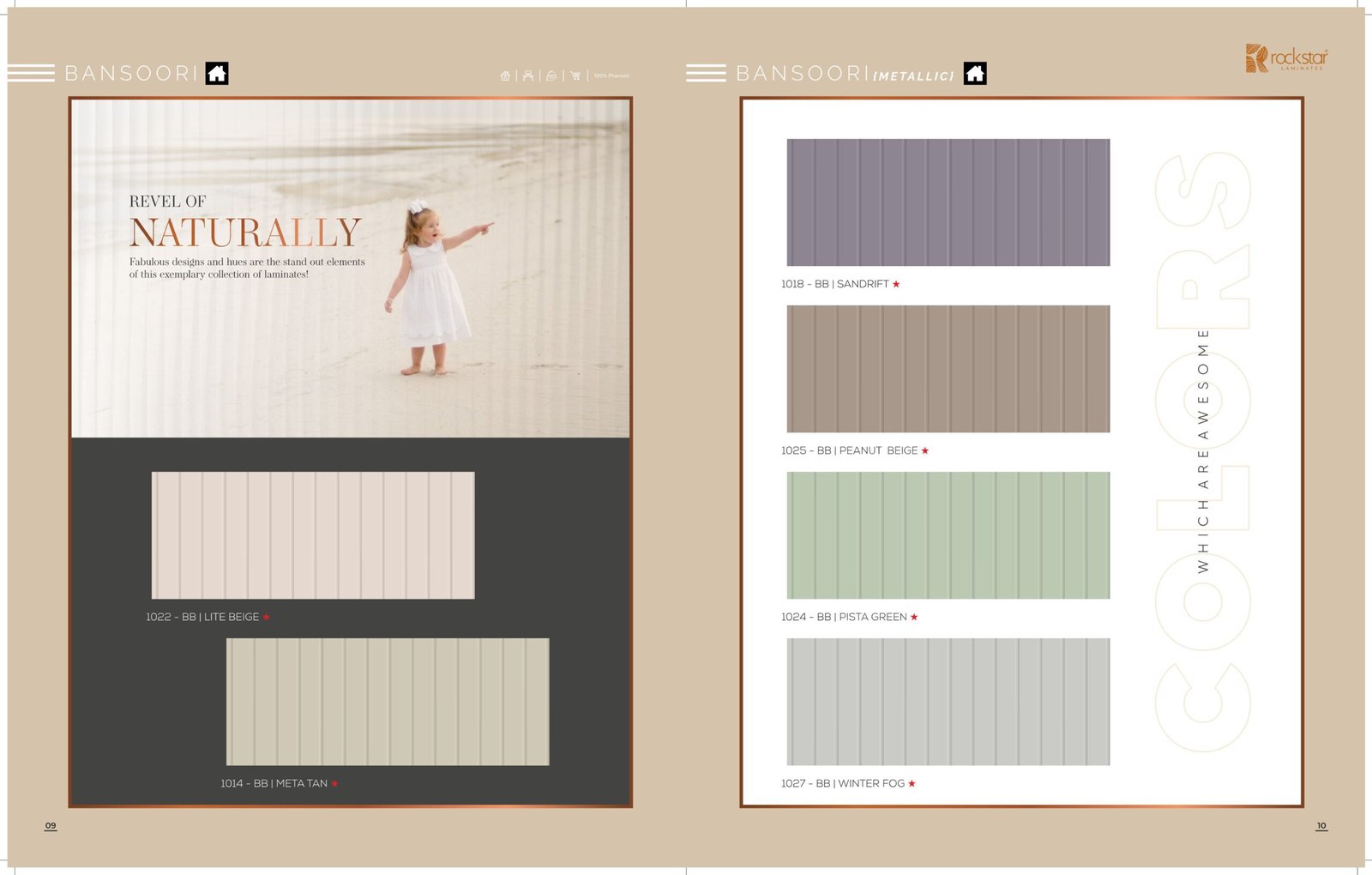Click the red star next to LITE BEIGE
The width and height of the screenshot is (1372, 875).
pyautogui.click(x=267, y=617)
